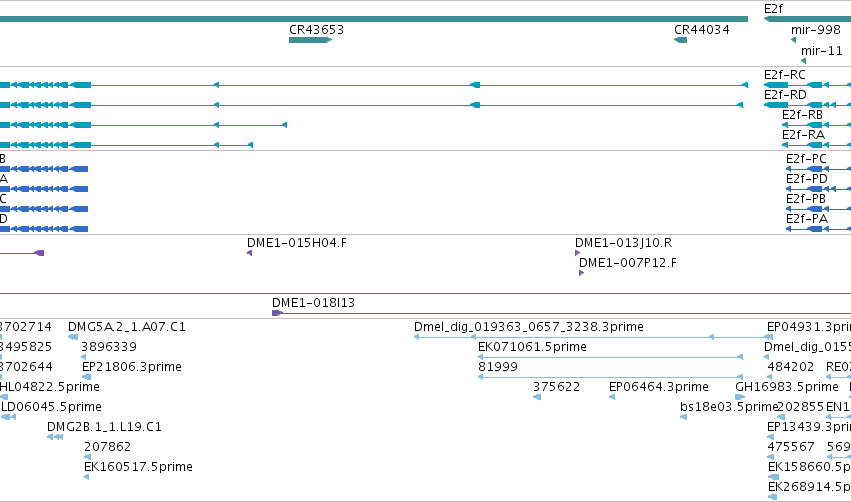Click the arrow marker under DME1-007P12.F

coord(581,274)
